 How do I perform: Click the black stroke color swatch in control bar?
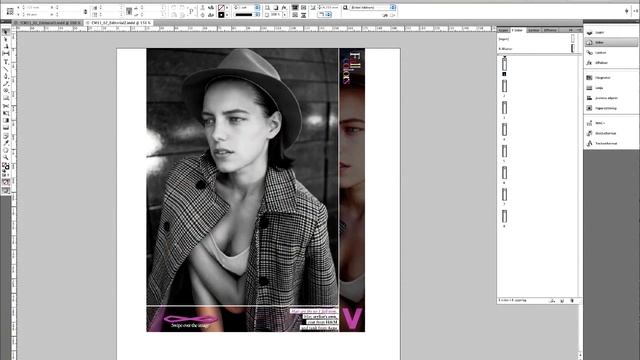point(221,15)
